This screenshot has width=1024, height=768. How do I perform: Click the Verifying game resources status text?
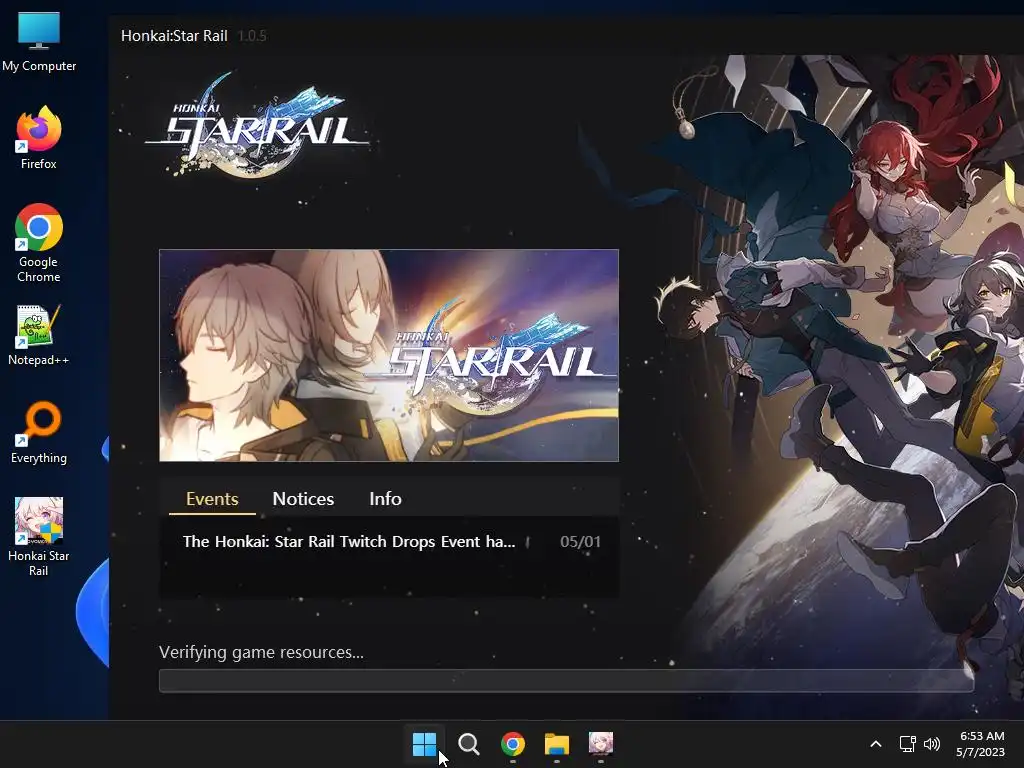tap(261, 652)
